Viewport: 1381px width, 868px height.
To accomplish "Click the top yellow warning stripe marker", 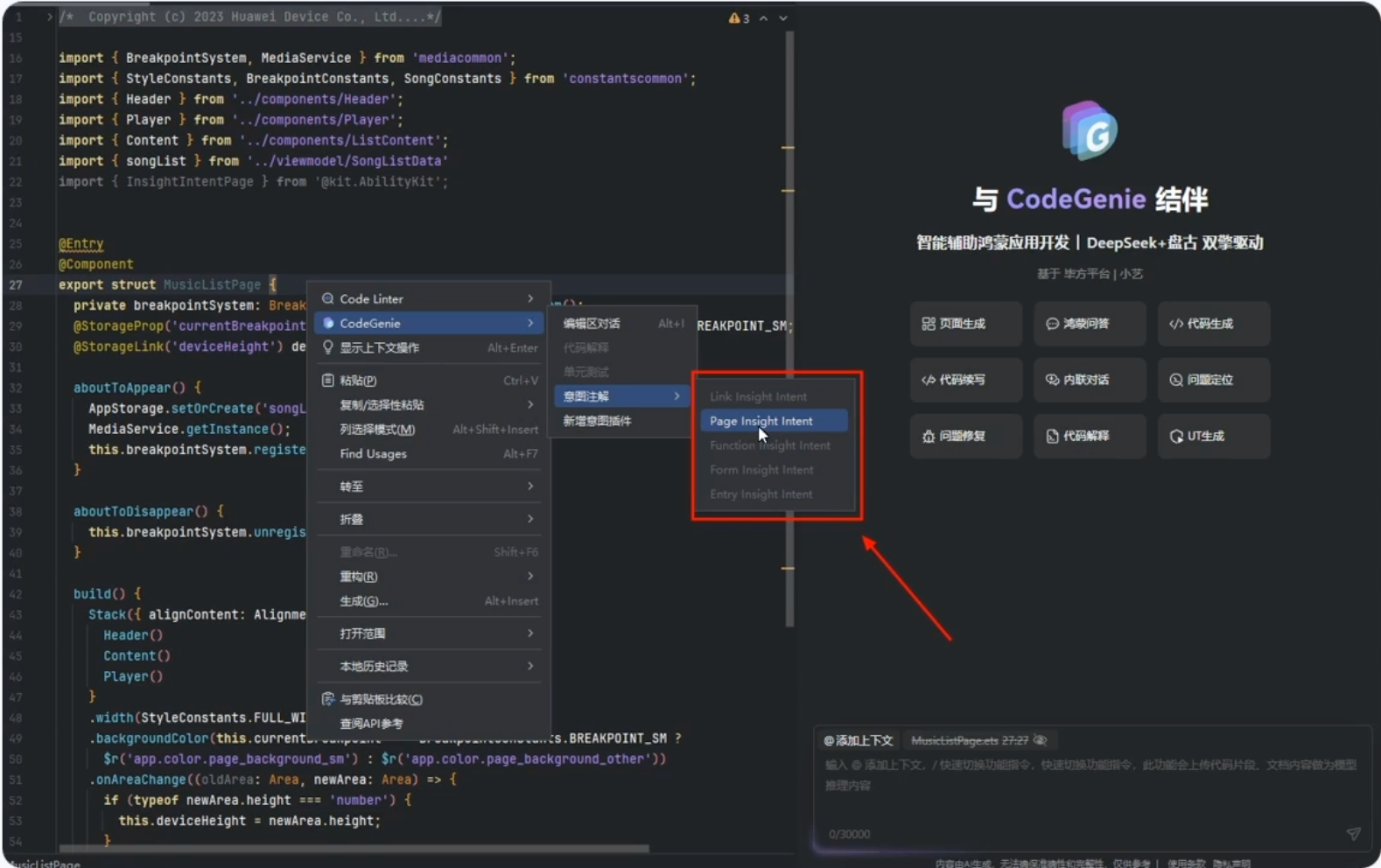I will pyautogui.click(x=788, y=148).
